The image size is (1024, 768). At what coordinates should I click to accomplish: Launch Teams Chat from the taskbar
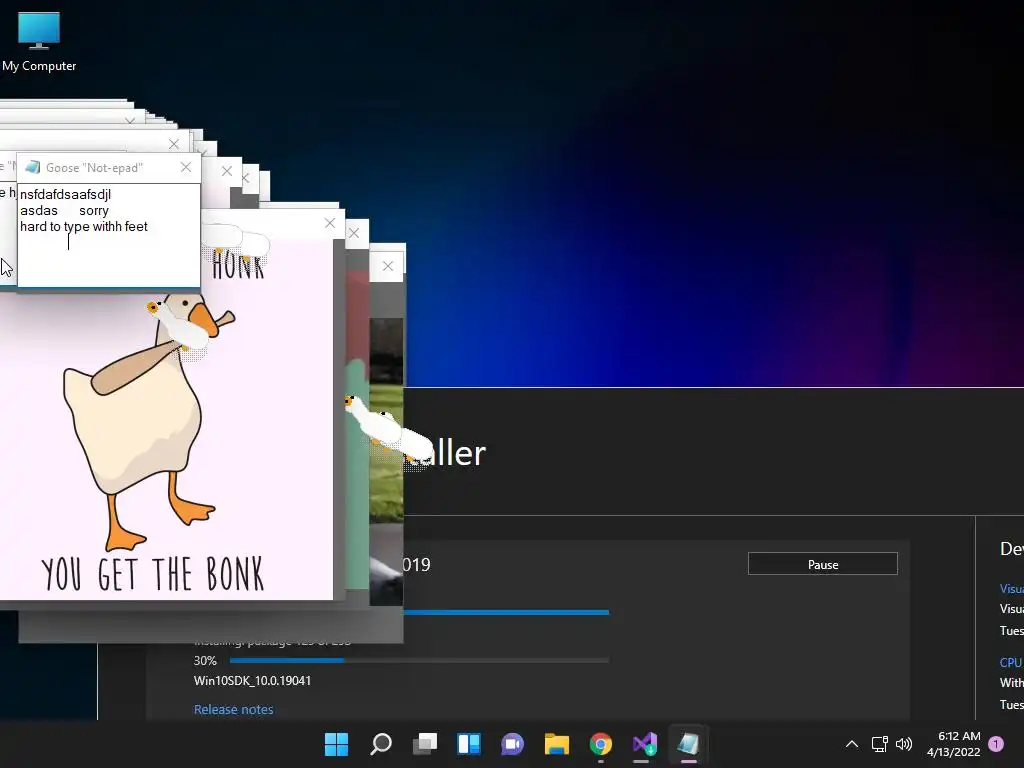coord(513,744)
